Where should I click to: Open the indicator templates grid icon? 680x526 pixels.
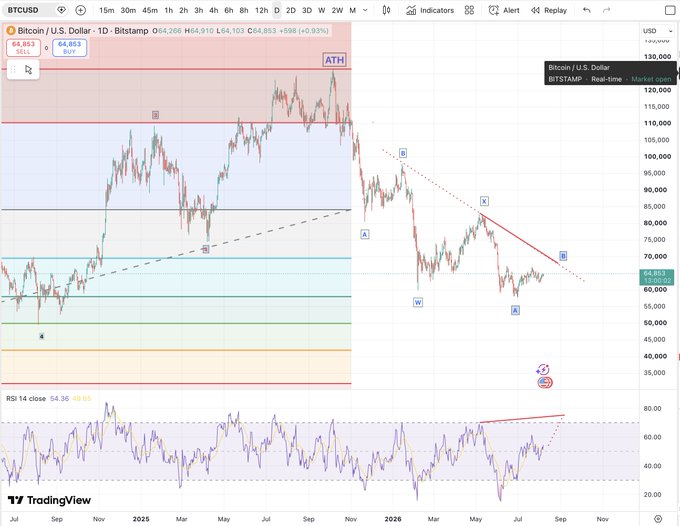tap(469, 10)
